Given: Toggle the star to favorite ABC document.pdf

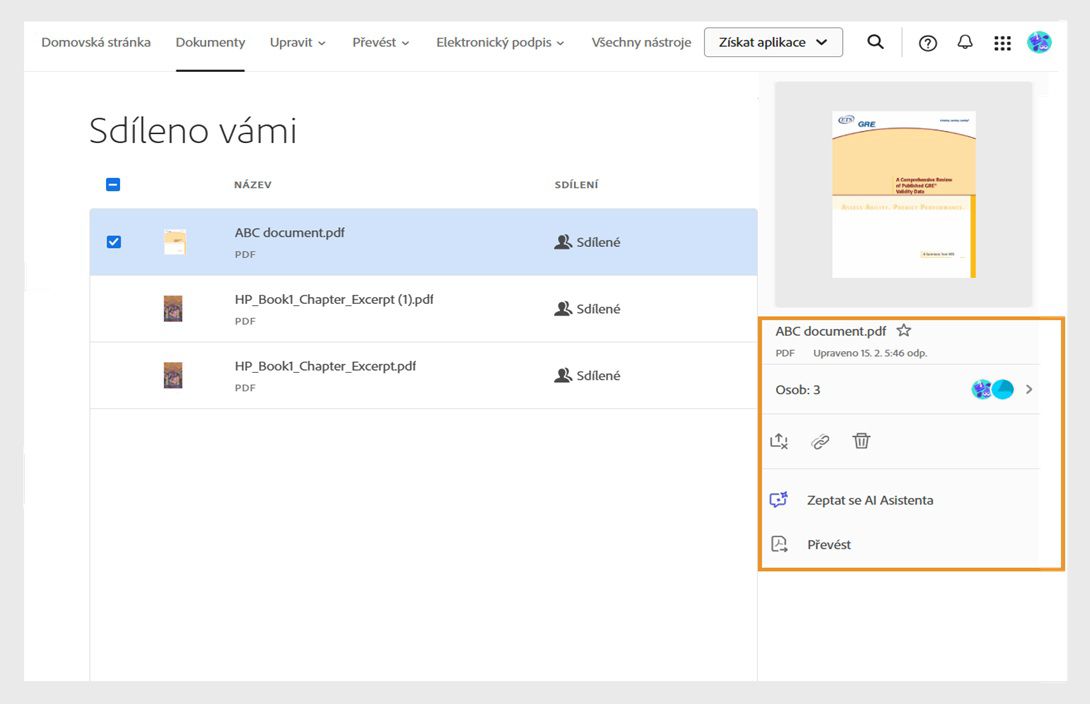Looking at the screenshot, I should (903, 330).
